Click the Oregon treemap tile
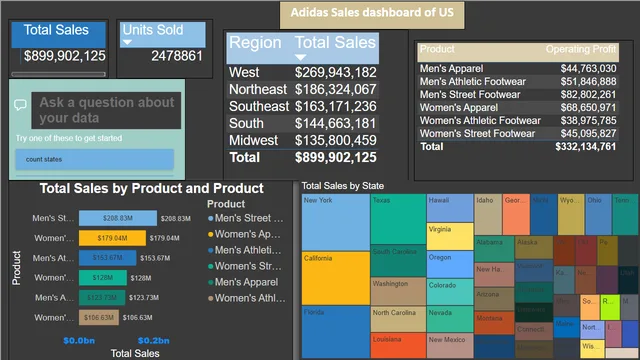This screenshot has height=360, width=640. (x=450, y=264)
